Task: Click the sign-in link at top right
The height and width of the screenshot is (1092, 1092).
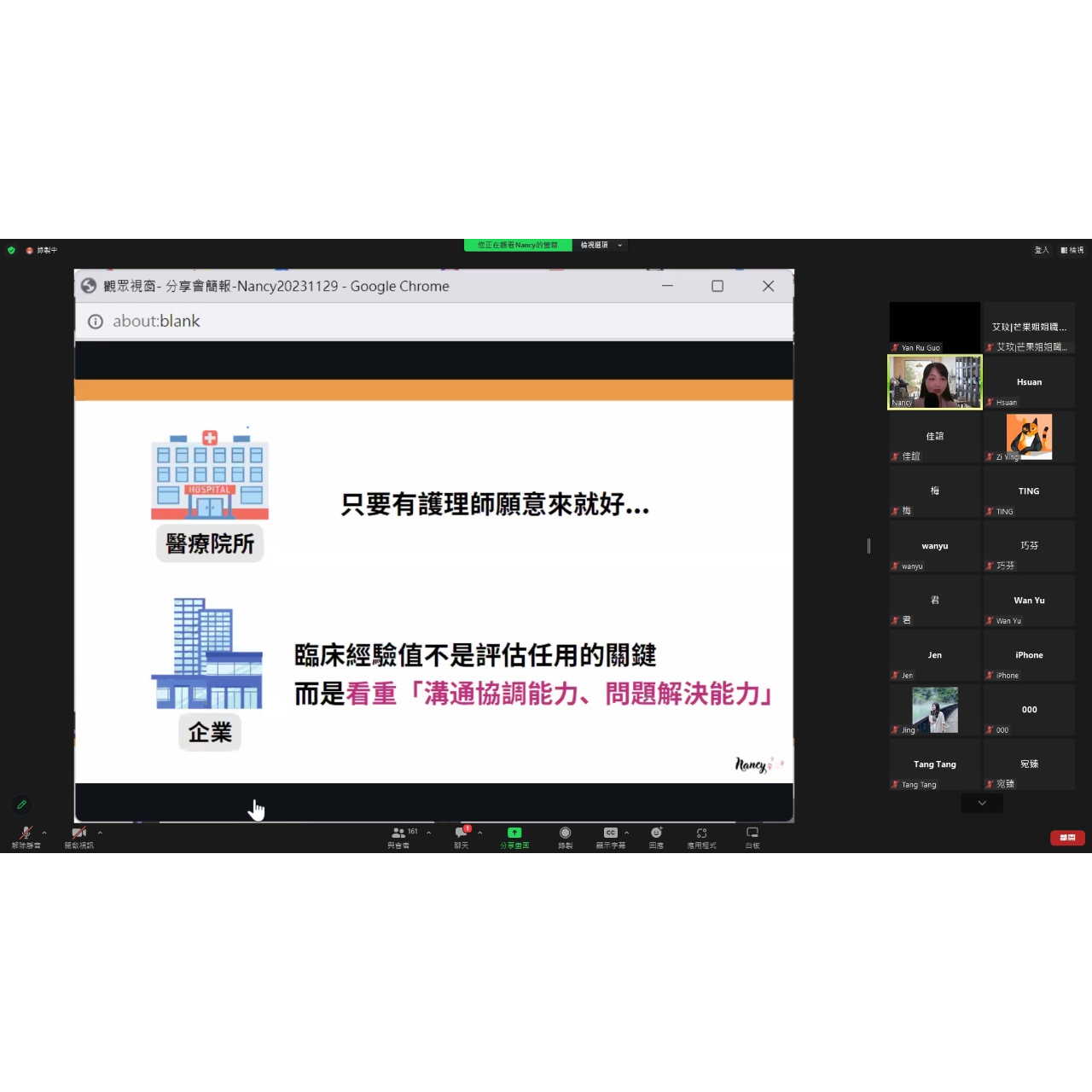Action: tap(1042, 250)
